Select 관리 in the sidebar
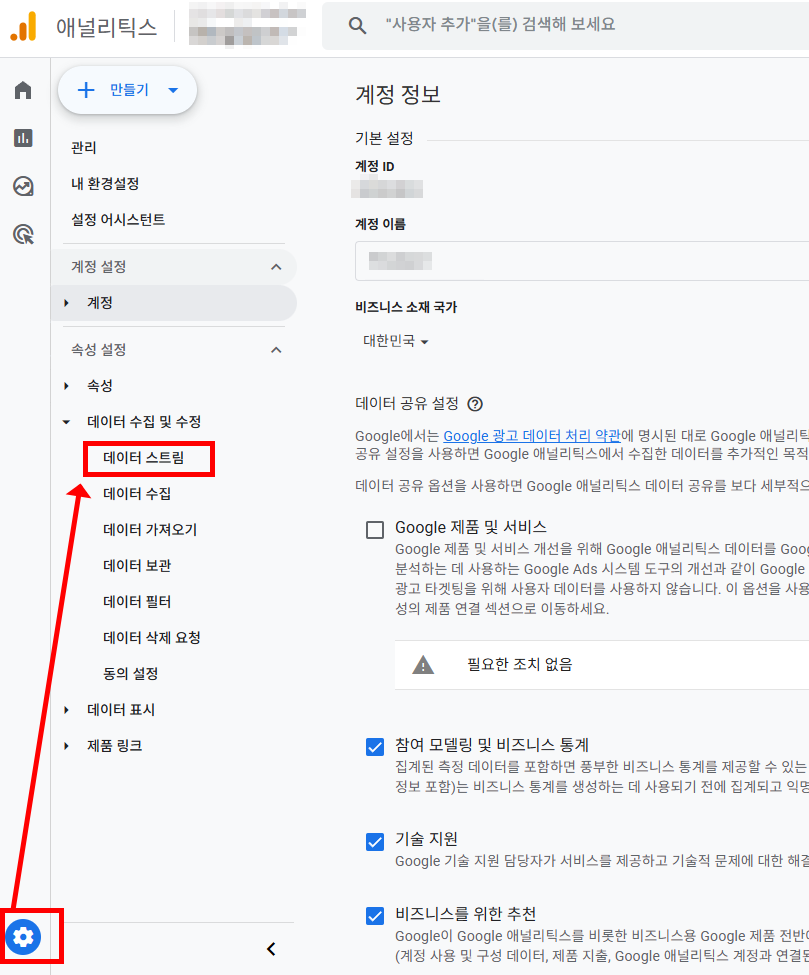Image resolution: width=809 pixels, height=975 pixels. pos(84,148)
